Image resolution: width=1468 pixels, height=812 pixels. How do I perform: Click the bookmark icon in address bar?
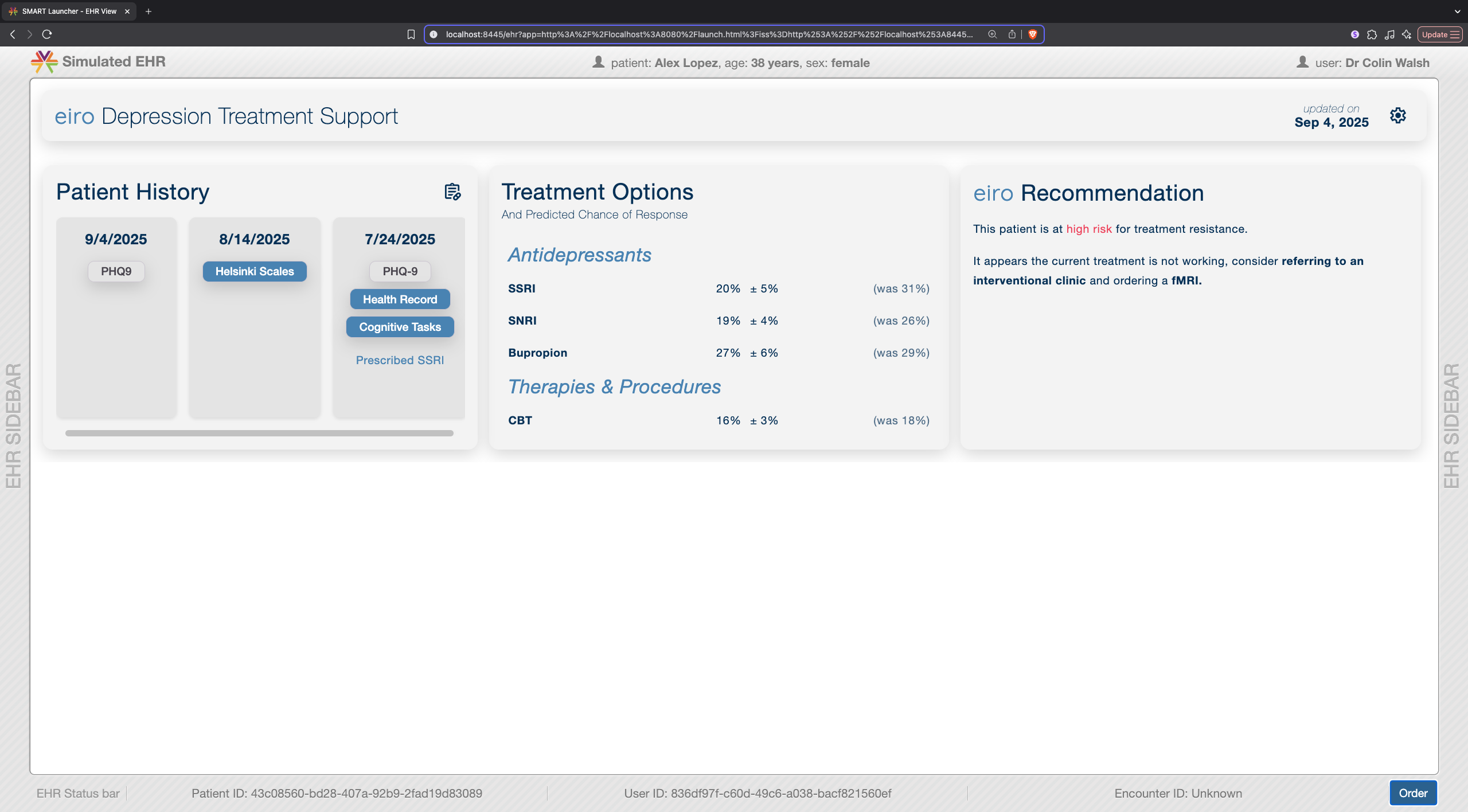411,34
